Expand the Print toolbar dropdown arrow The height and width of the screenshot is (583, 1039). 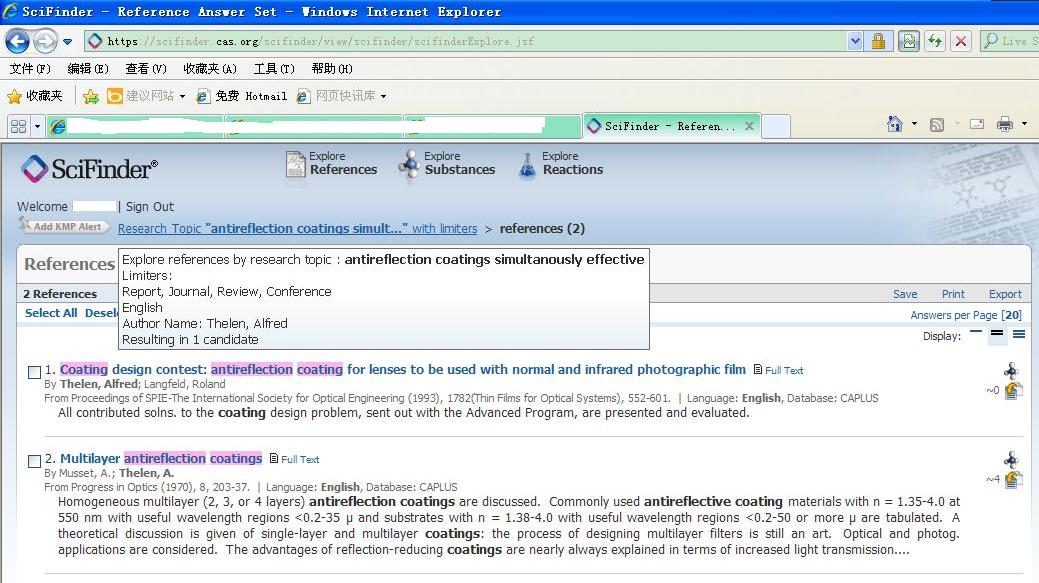[1024, 124]
